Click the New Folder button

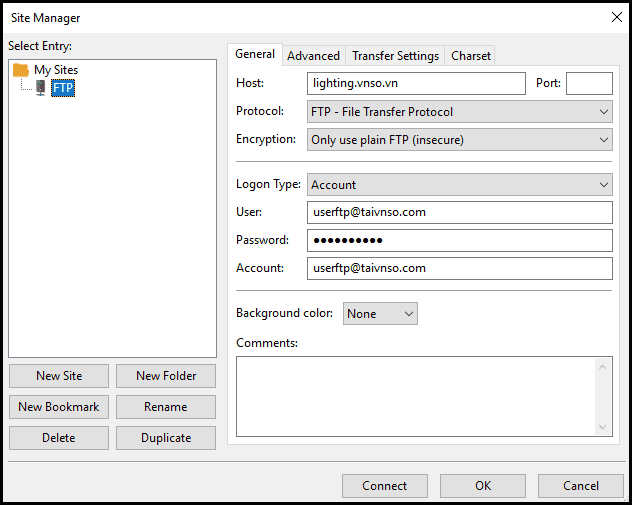(x=166, y=376)
